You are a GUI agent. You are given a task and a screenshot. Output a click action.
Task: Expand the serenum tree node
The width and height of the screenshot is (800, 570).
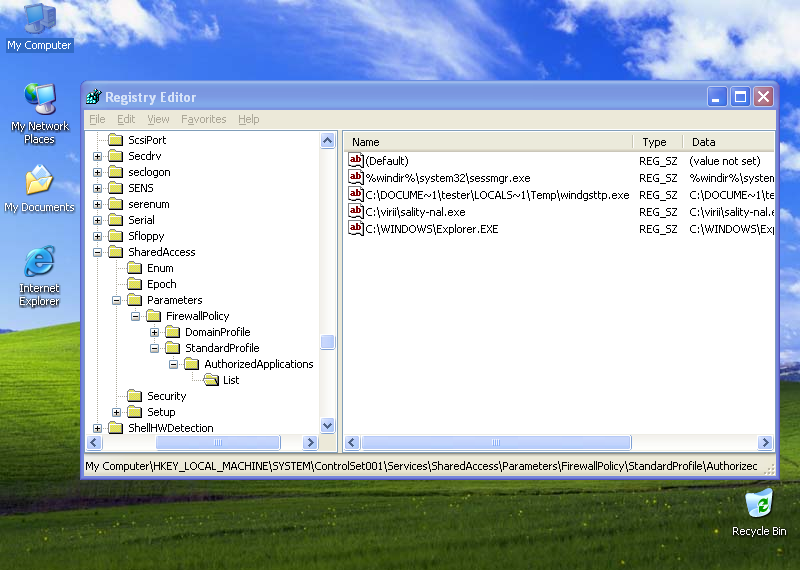(x=97, y=205)
